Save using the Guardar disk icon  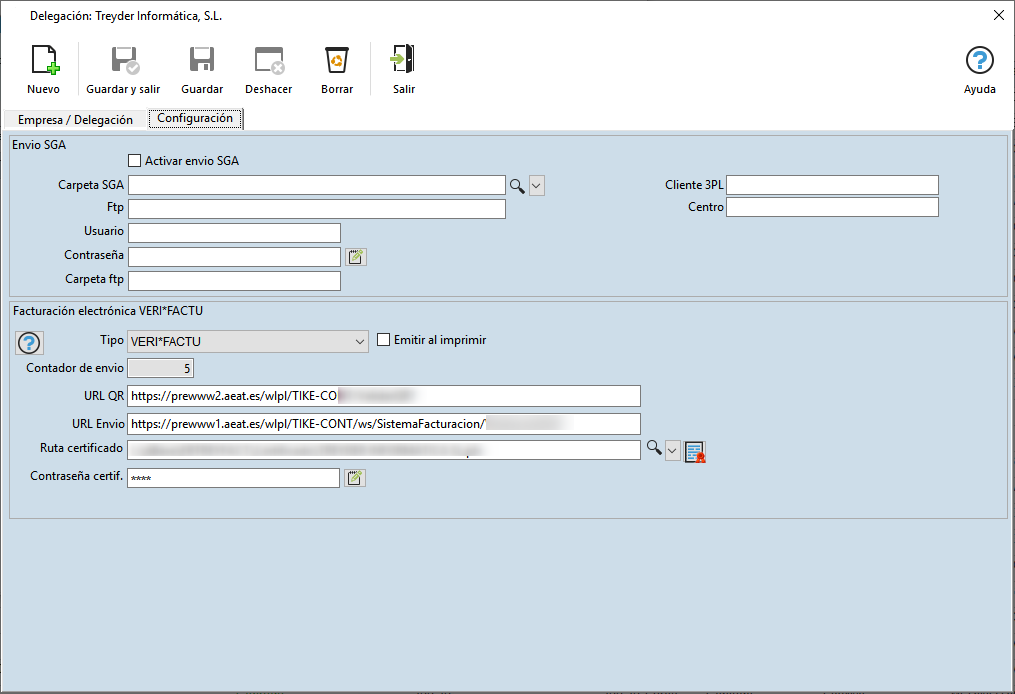[x=202, y=60]
